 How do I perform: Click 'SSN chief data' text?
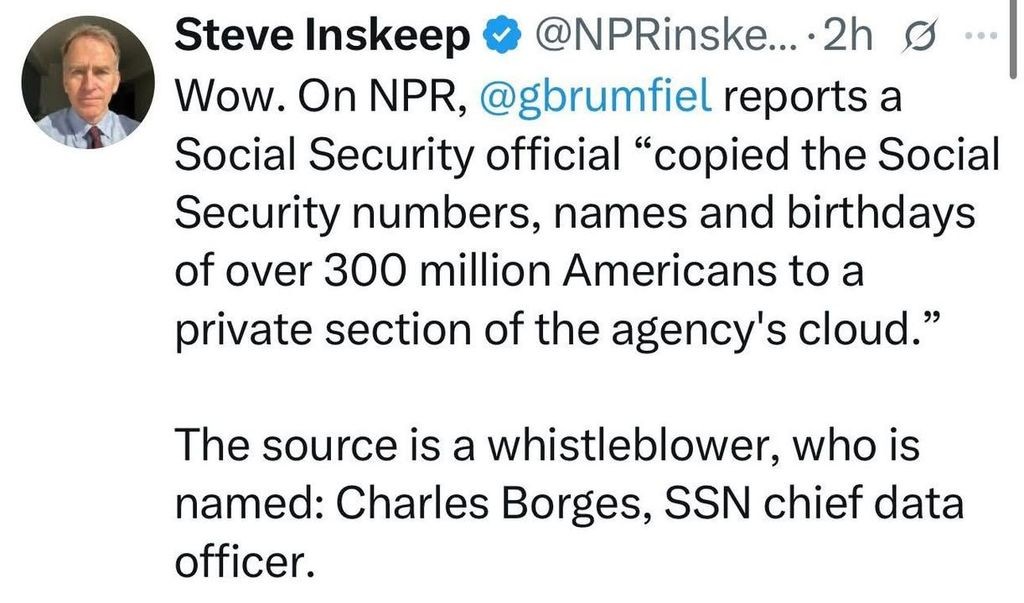tap(814, 503)
